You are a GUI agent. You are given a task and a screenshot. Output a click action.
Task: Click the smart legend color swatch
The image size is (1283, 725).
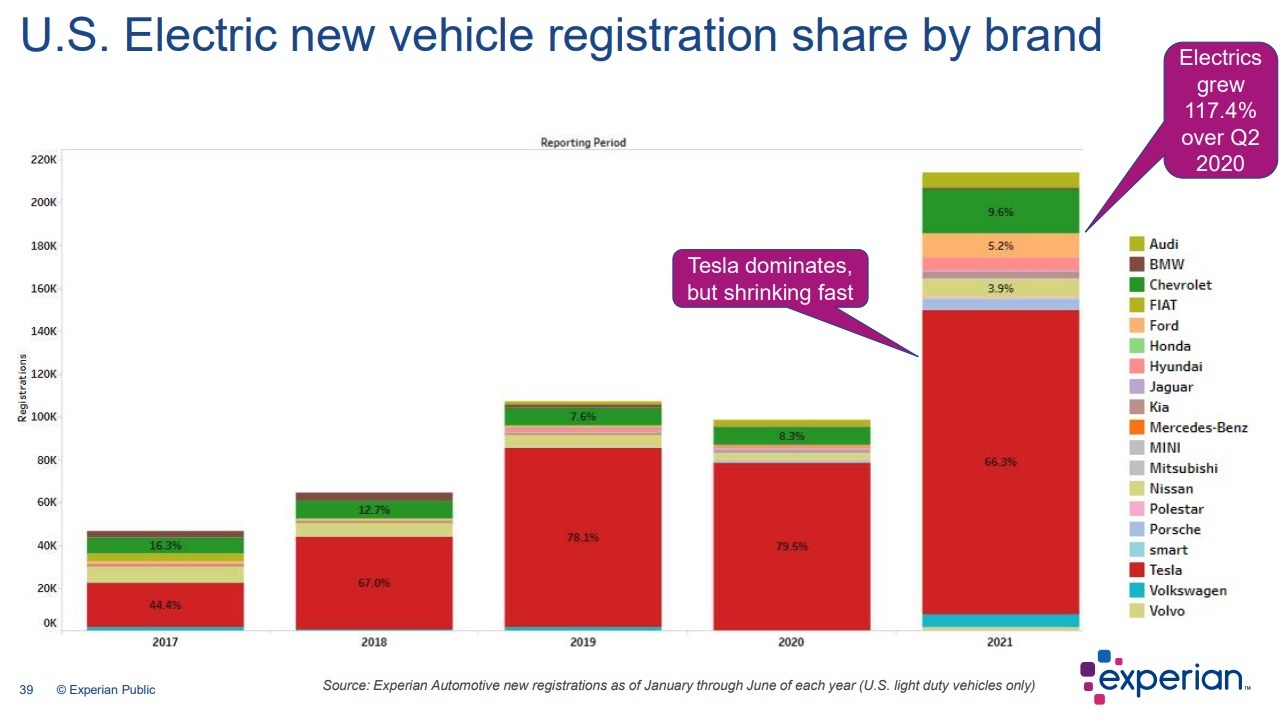[1136, 550]
